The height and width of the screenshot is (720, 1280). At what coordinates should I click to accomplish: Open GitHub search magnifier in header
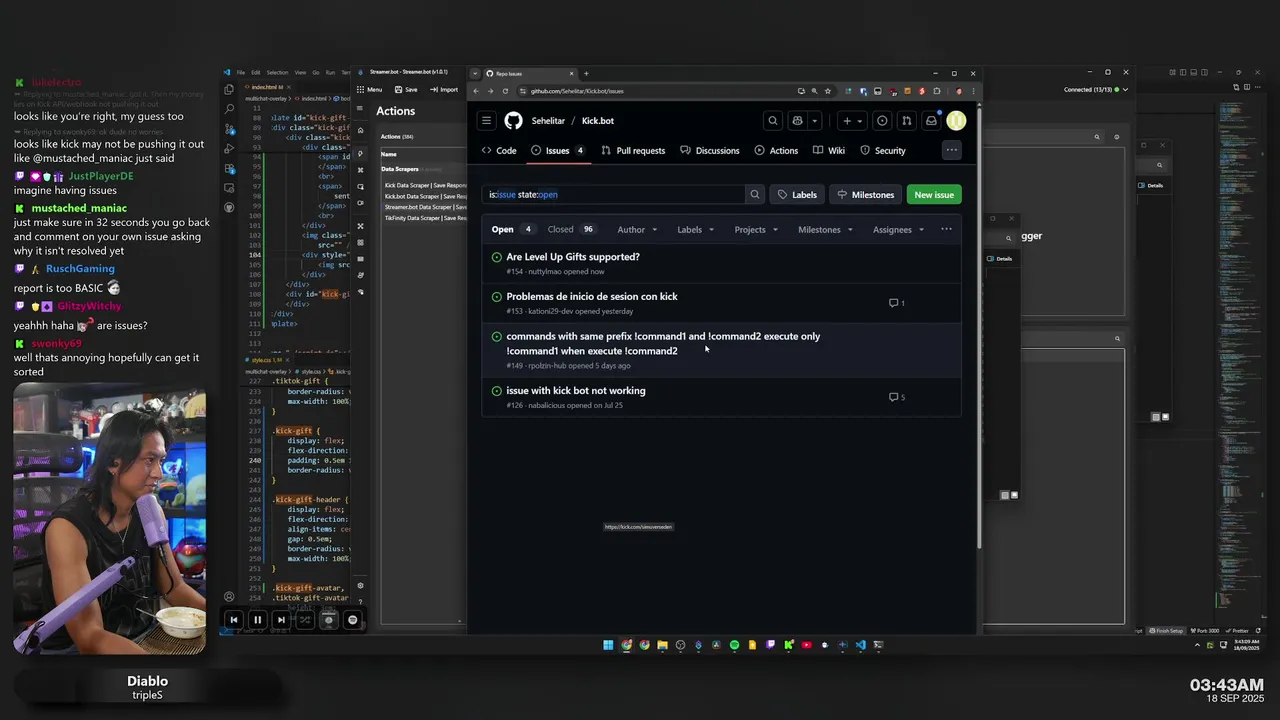(773, 121)
